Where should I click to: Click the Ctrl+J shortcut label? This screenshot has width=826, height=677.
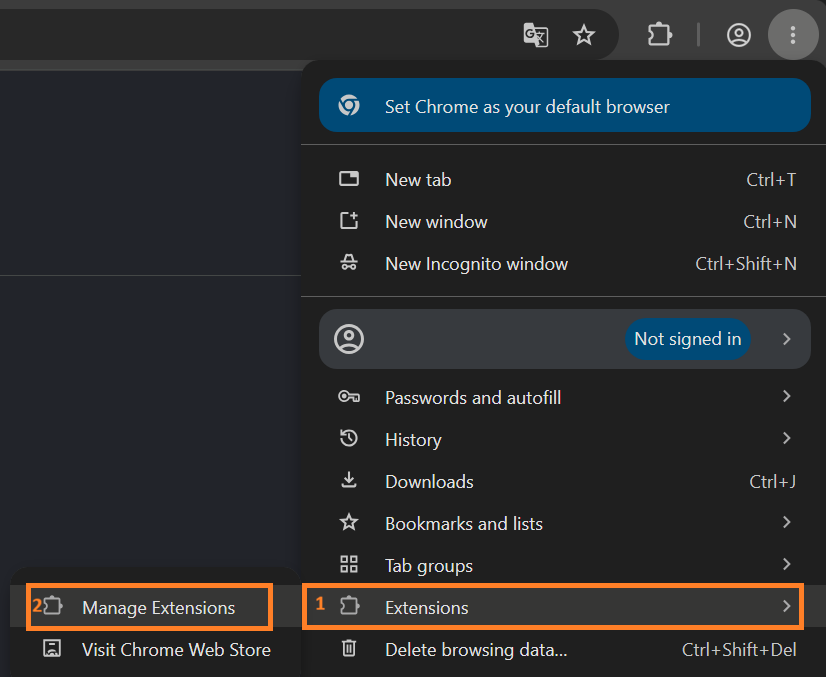(772, 482)
